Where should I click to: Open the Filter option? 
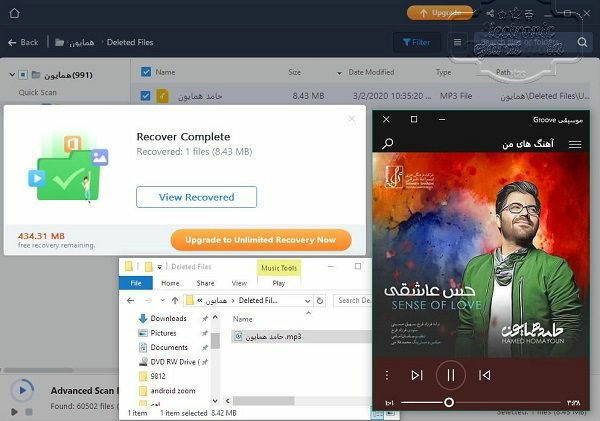[x=417, y=42]
